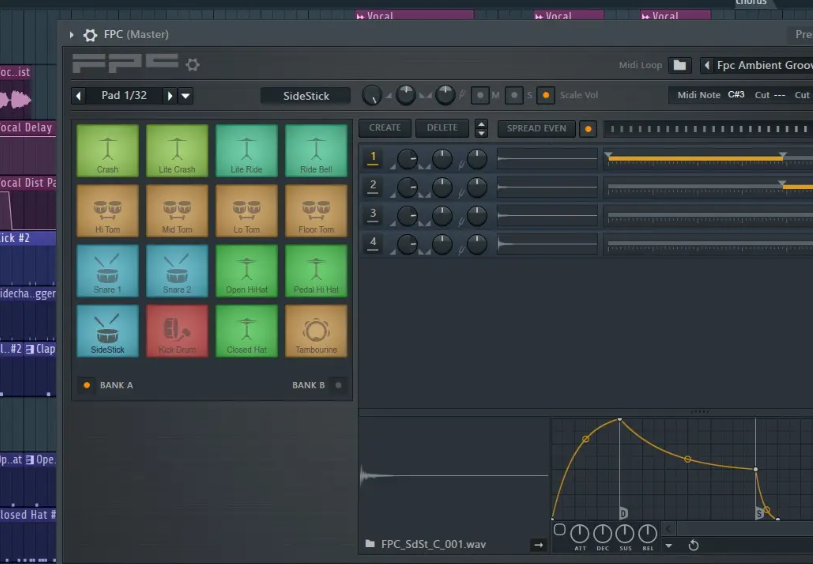Select layer 2
Screen dimensions: 813x564
(x=373, y=187)
